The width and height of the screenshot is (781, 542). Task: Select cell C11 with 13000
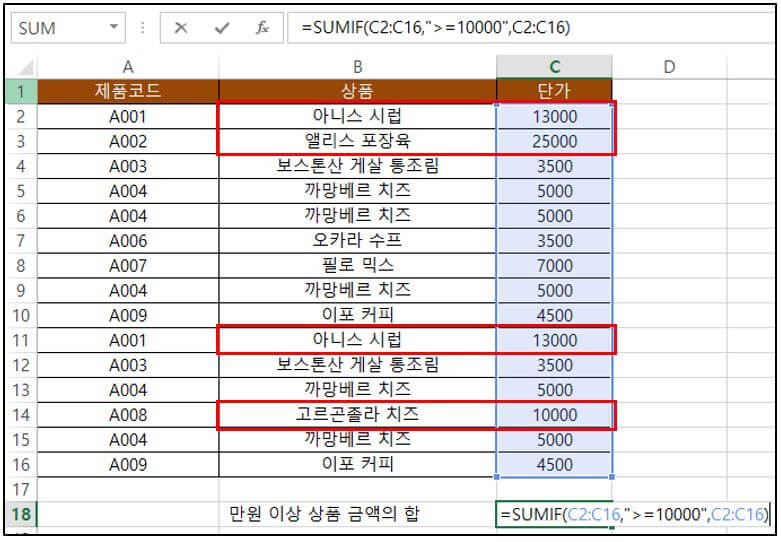[554, 340]
